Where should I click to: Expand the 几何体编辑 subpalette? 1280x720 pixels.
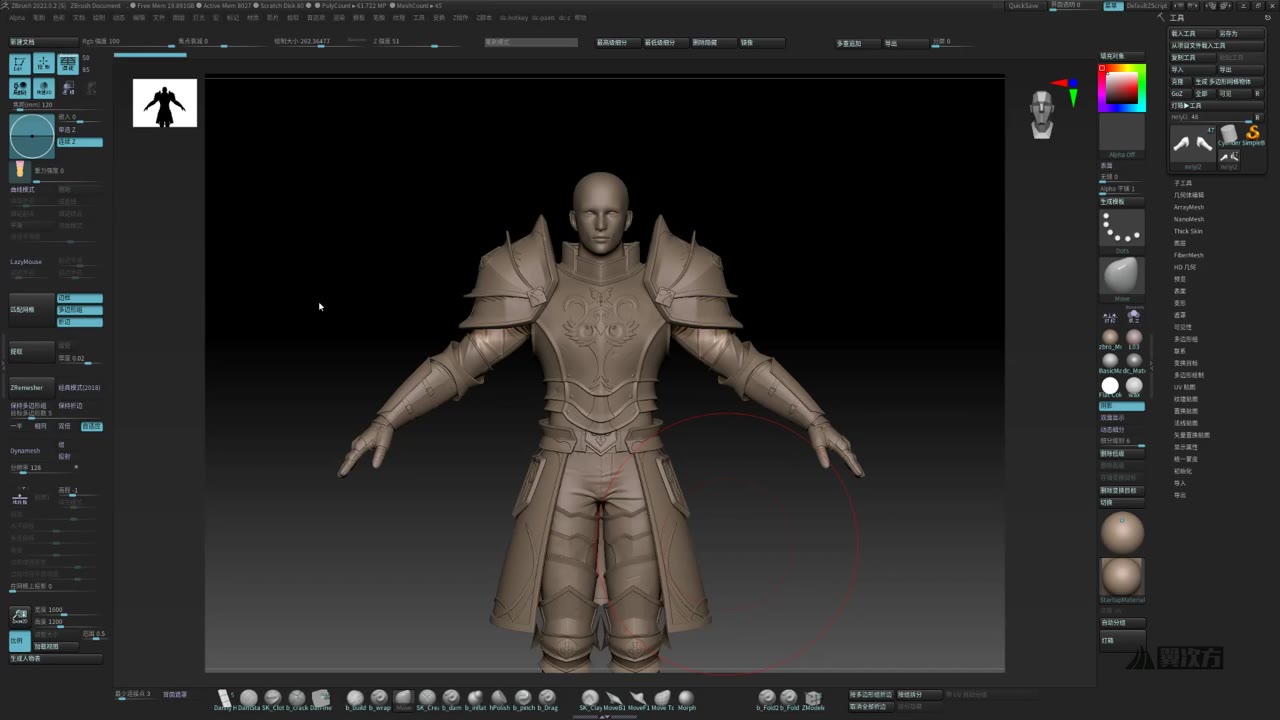point(1189,195)
